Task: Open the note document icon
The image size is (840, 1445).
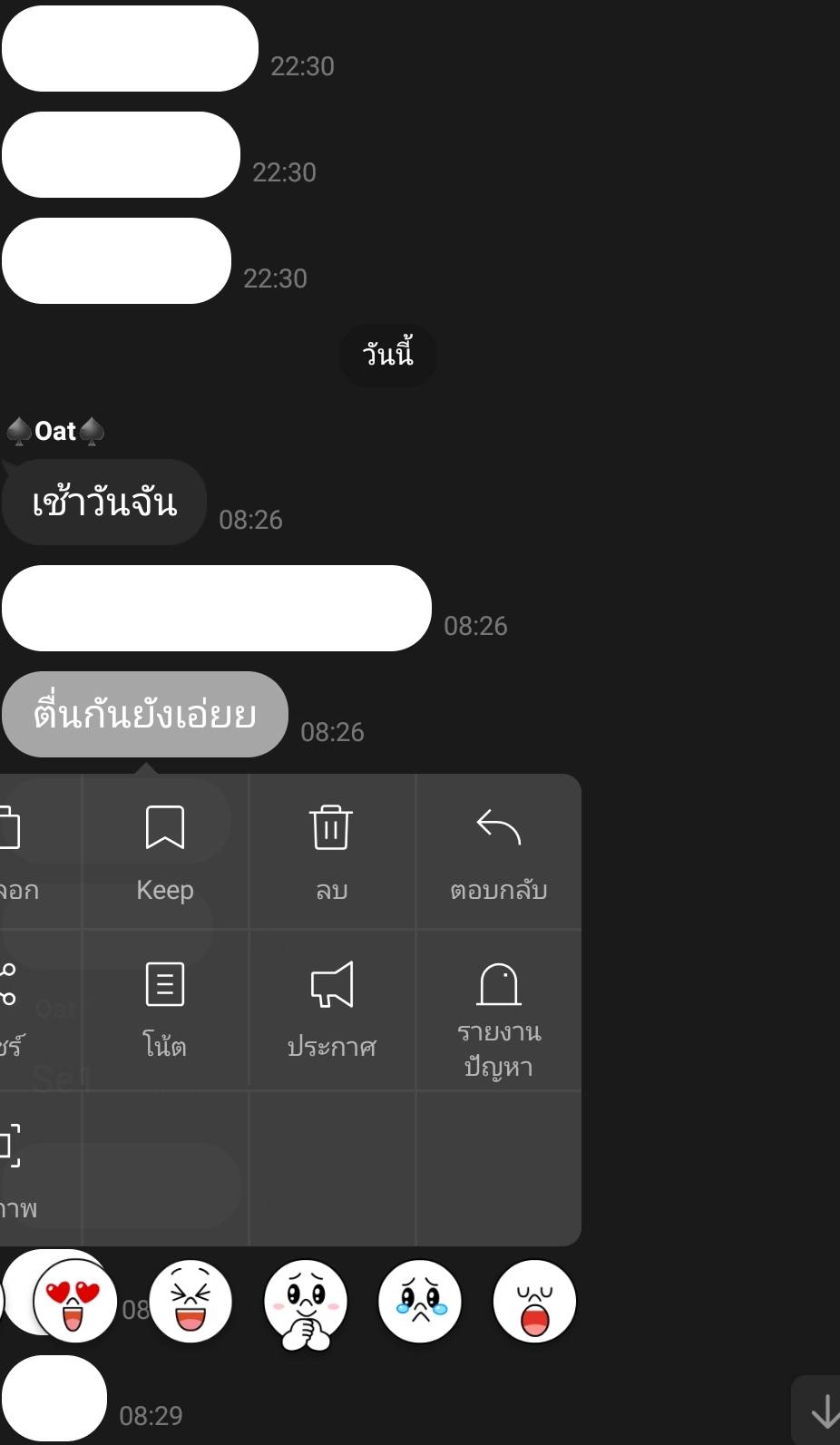Action: click(x=165, y=984)
